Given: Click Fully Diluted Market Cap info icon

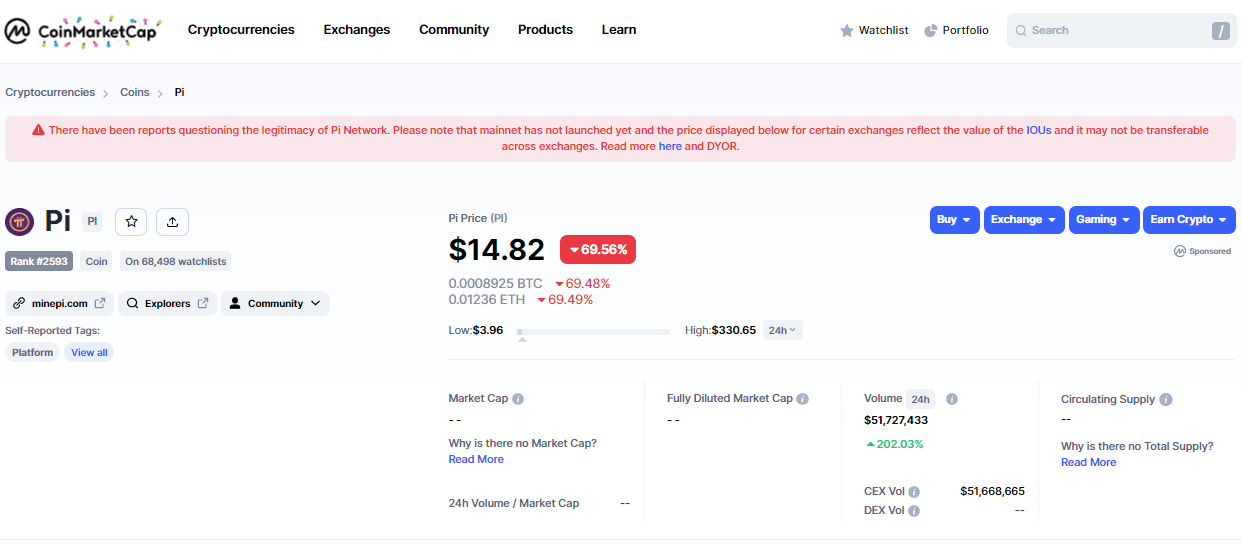Looking at the screenshot, I should pyautogui.click(x=803, y=399).
